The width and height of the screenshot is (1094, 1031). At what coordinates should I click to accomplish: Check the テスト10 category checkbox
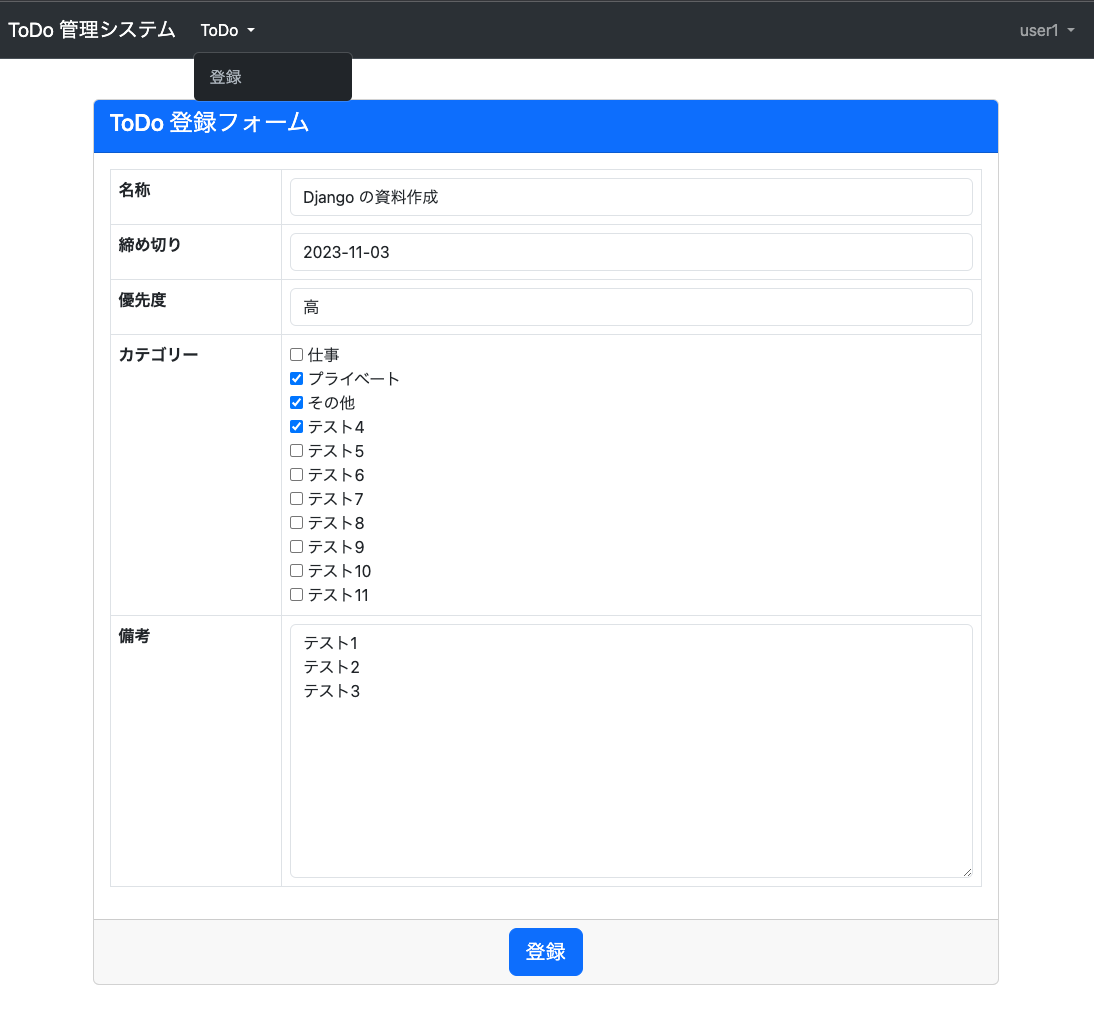click(x=297, y=571)
